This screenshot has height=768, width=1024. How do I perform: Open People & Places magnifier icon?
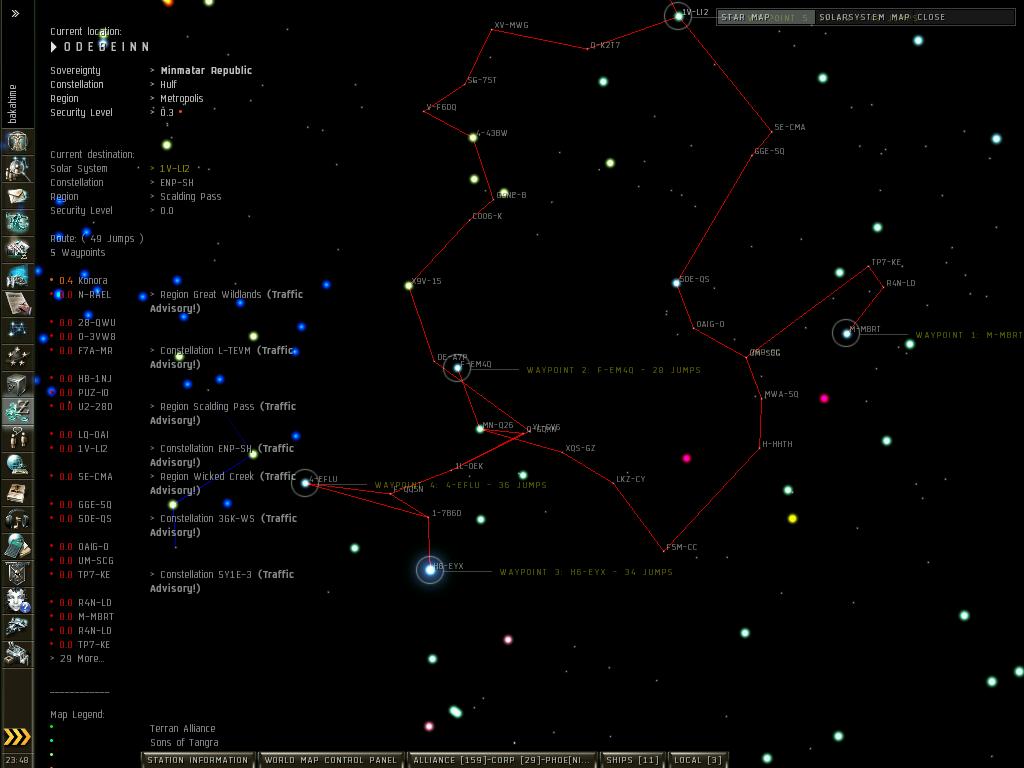17,168
